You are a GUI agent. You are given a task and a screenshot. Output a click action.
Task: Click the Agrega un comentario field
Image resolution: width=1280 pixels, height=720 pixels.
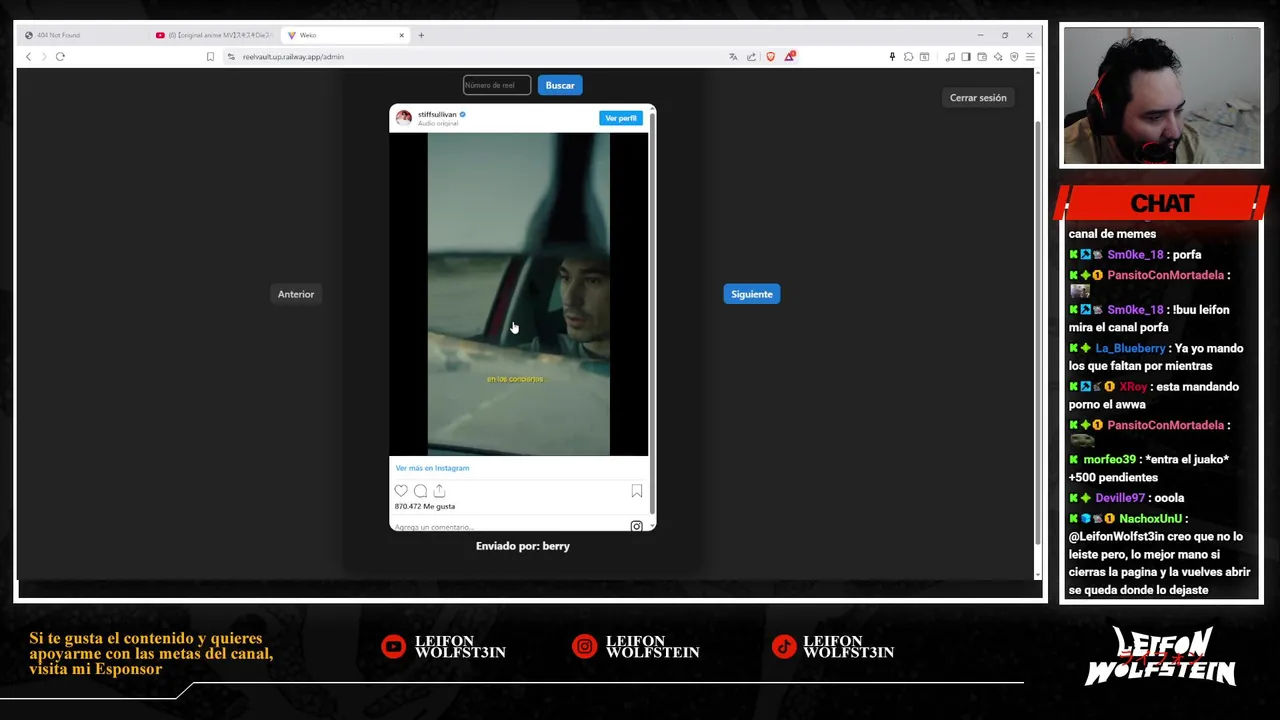pos(434,527)
